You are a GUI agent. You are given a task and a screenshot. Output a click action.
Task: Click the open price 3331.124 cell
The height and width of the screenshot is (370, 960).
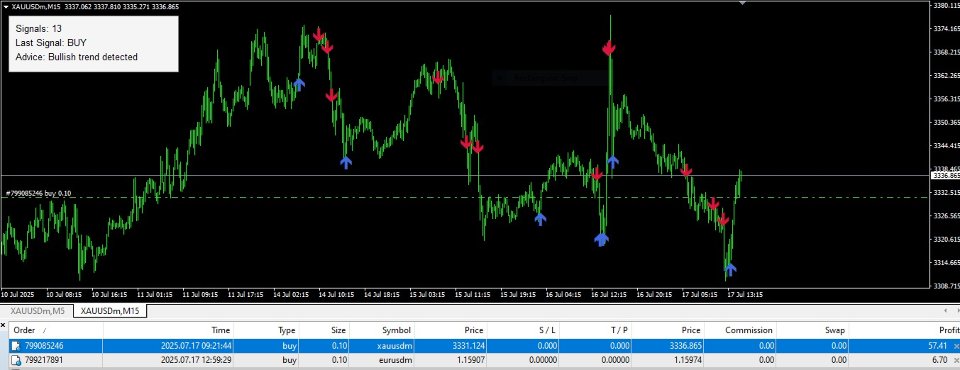(x=467, y=346)
